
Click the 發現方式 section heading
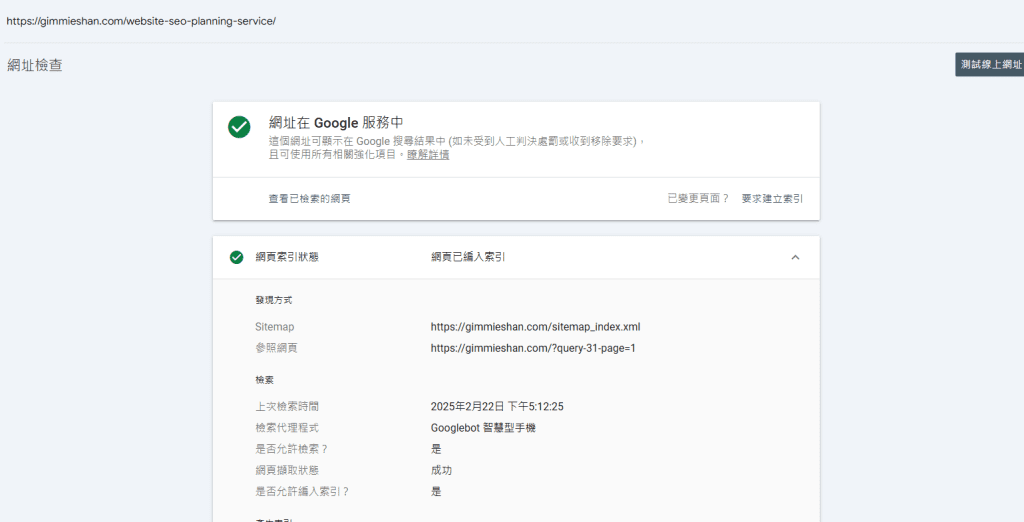click(x=274, y=301)
